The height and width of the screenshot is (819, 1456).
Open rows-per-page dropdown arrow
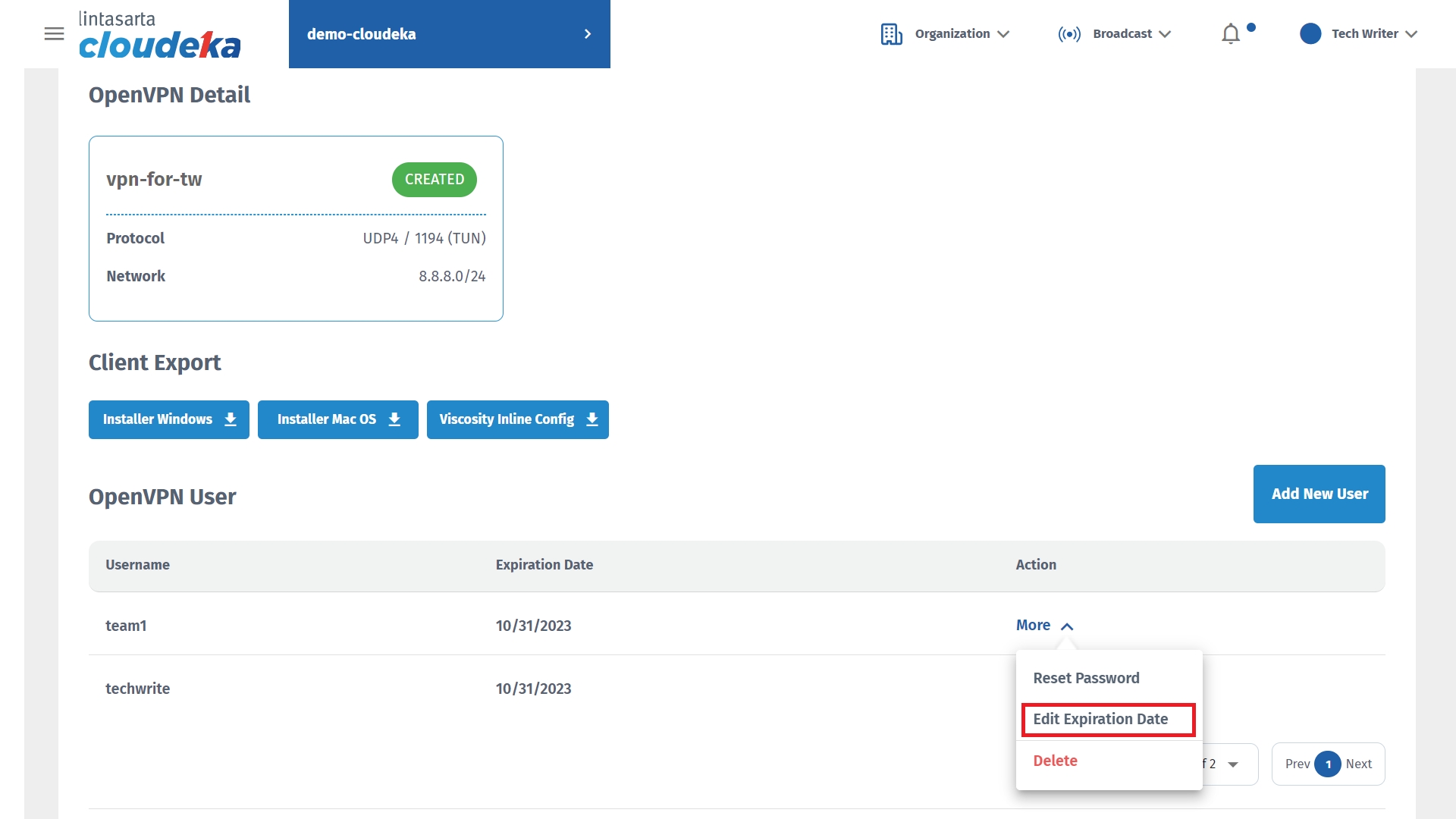tap(1233, 764)
